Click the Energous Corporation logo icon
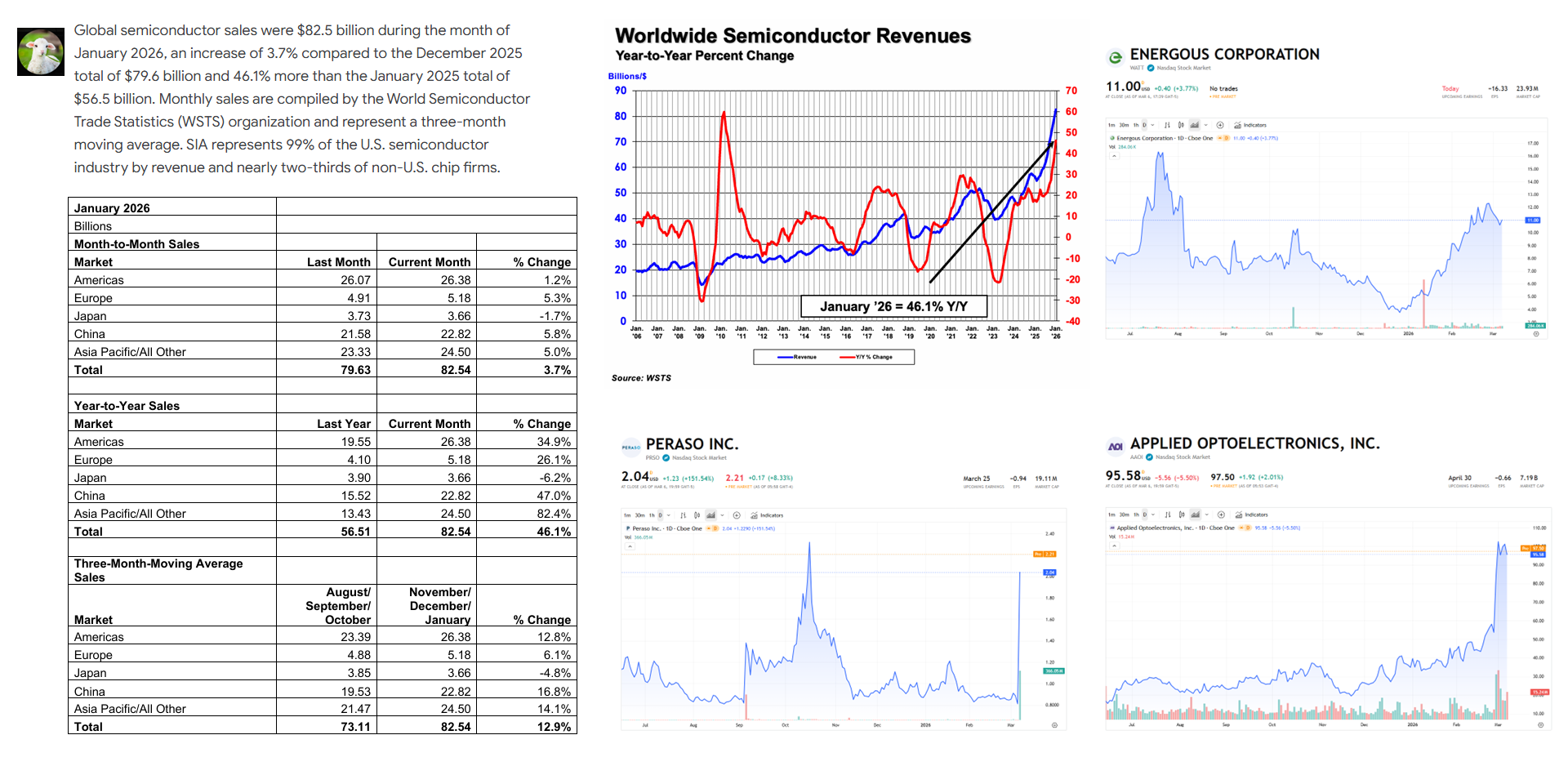1568x784 pixels. click(1115, 57)
